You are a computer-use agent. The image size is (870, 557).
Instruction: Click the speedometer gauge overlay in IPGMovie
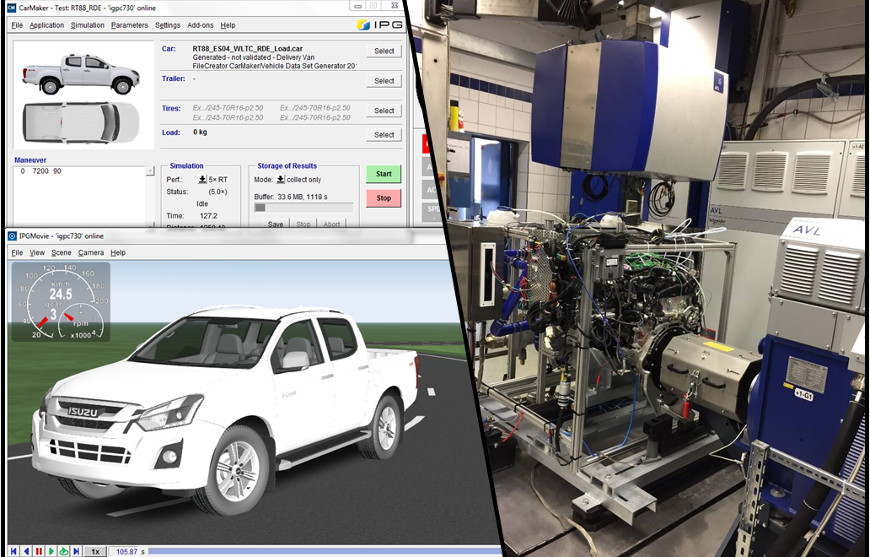(60, 302)
